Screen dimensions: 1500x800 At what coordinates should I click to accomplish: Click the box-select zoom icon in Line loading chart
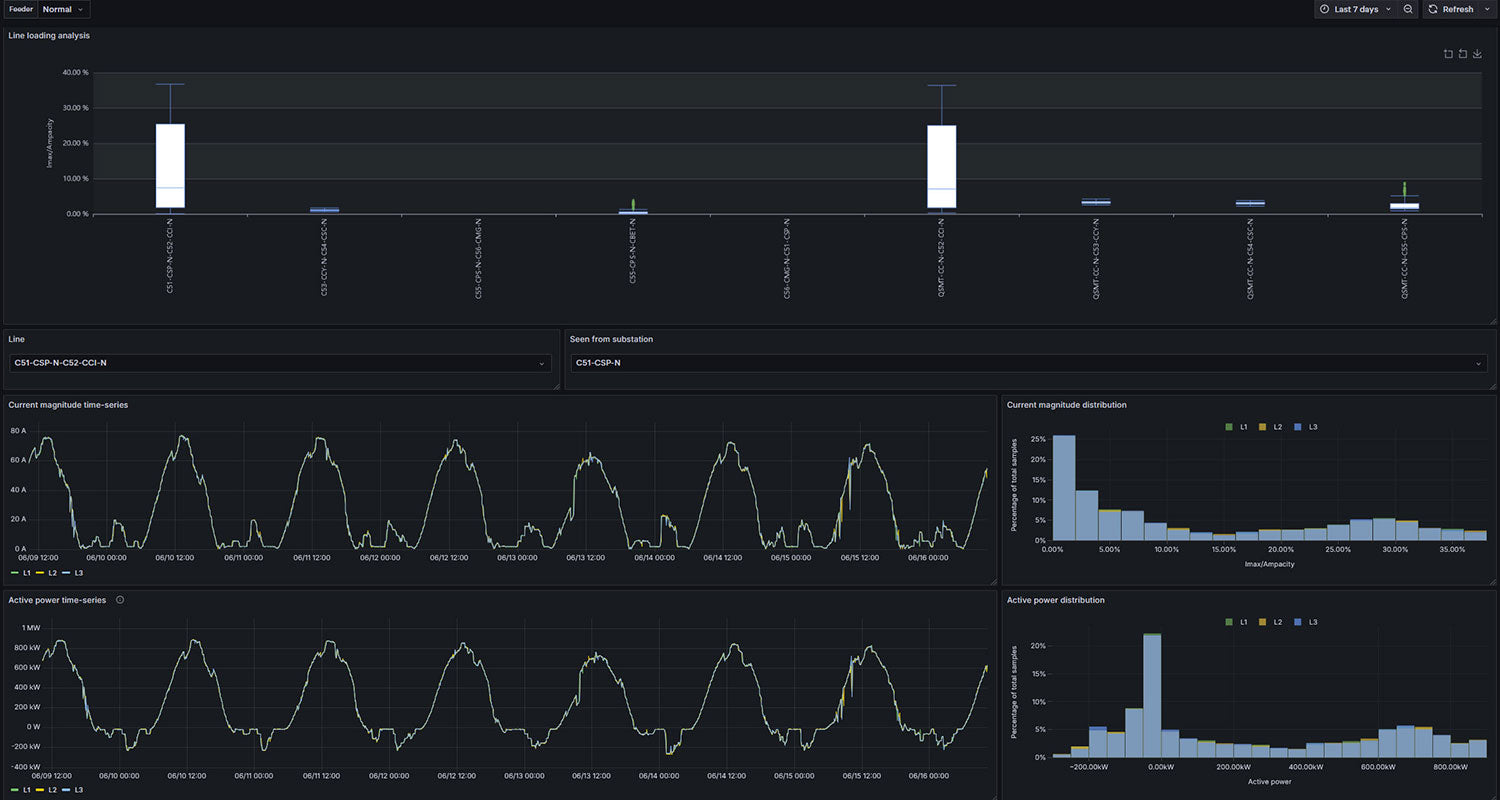pos(1448,54)
